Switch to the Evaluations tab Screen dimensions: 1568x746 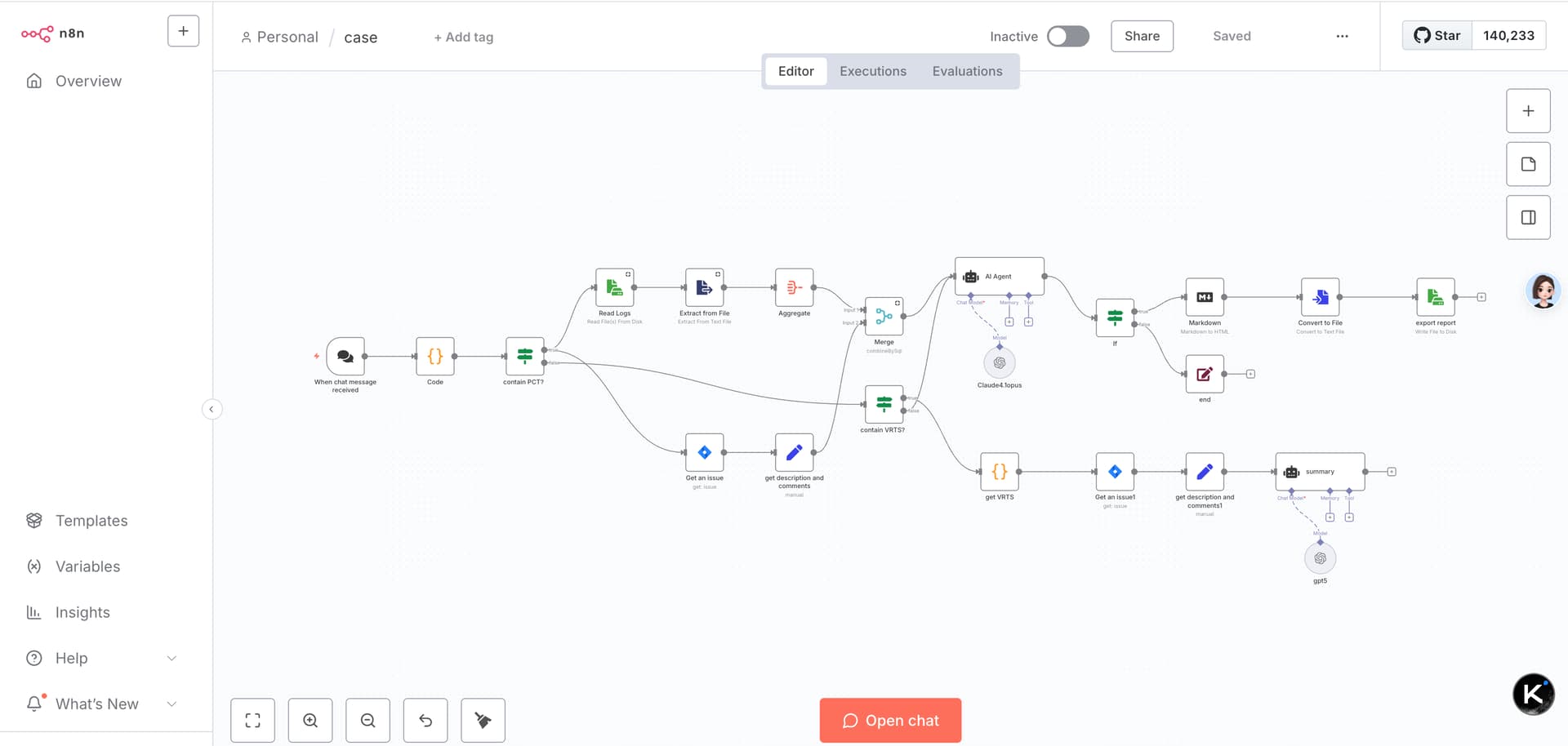(967, 71)
